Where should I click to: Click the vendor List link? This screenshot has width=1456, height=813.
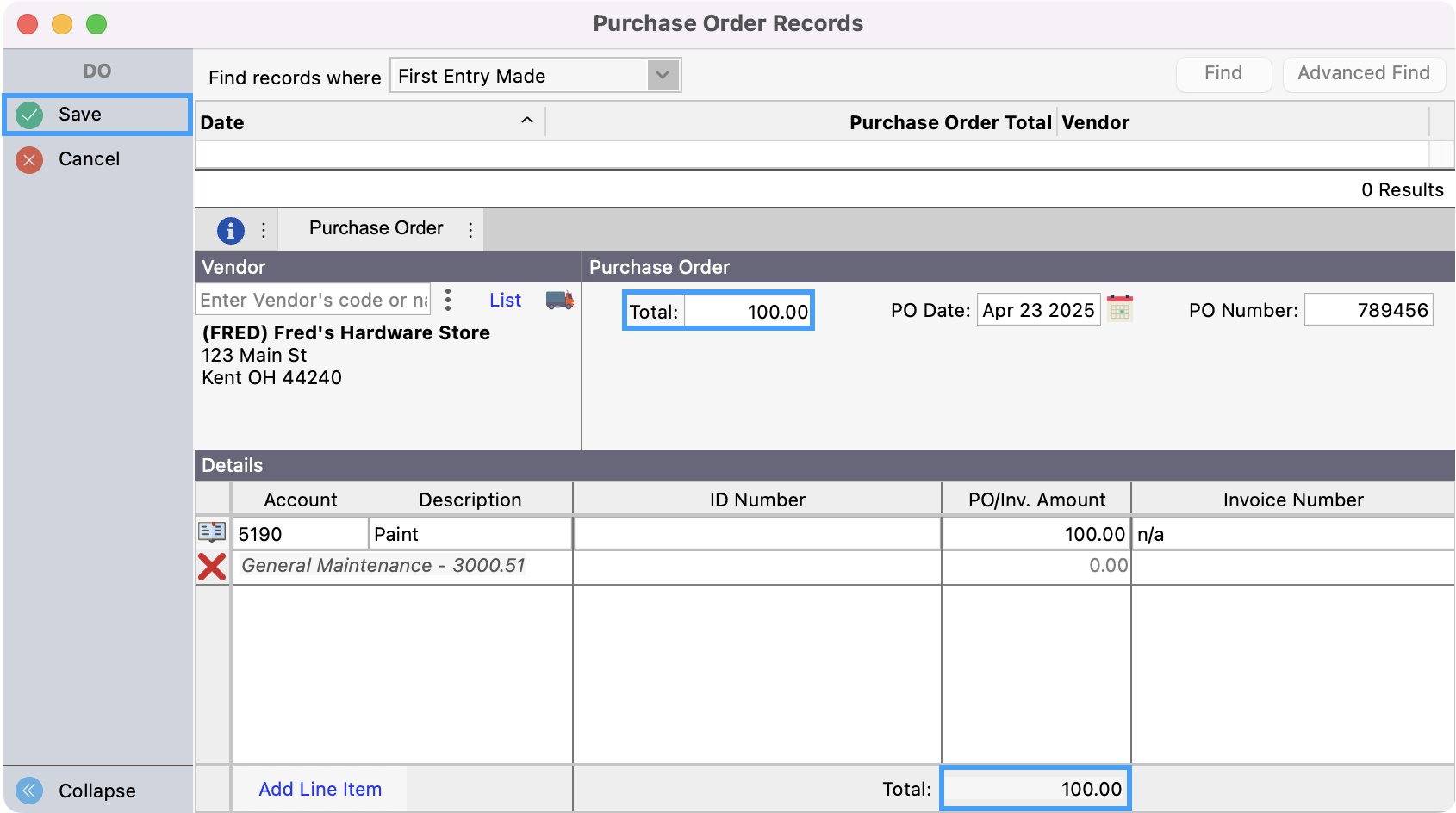[505, 300]
